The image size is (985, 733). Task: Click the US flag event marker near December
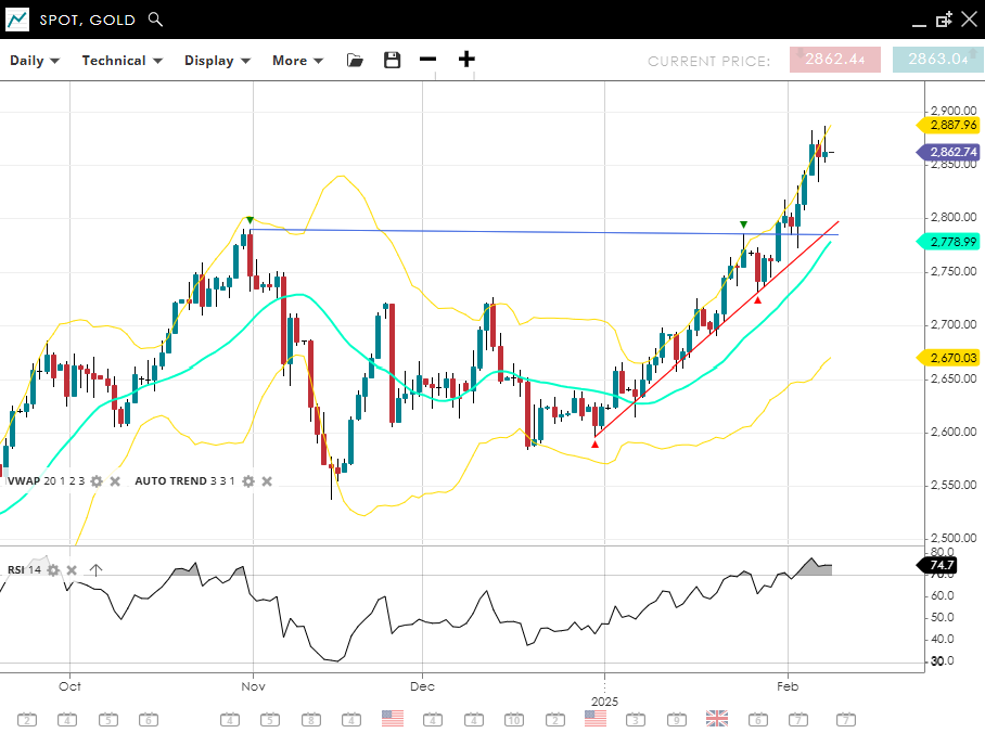click(x=392, y=718)
